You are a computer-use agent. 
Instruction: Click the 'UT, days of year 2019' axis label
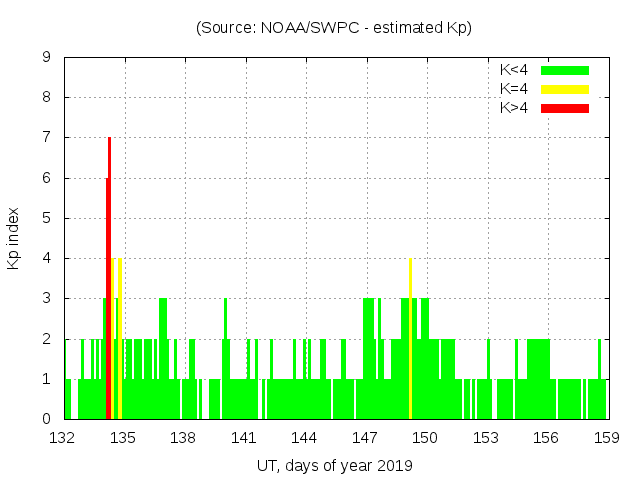coord(334,465)
